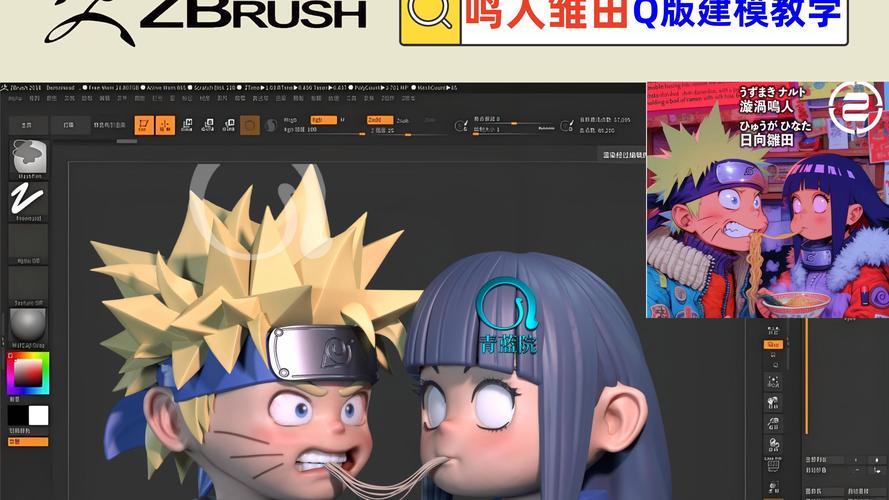Adjust the Focal Shift slider
Viewport: 889px width, 500px height.
pos(514,119)
